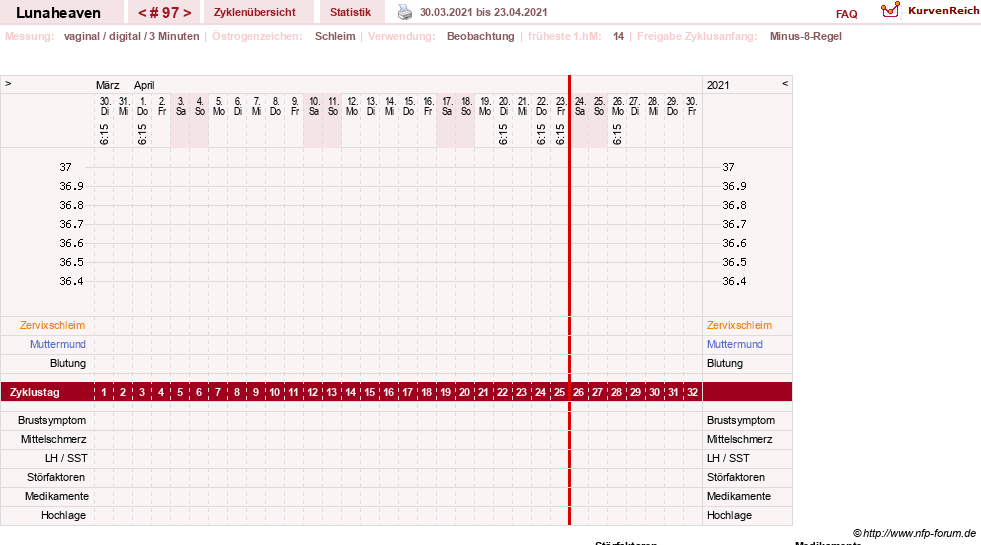Select the date range 30.03.2021 bis 23.04.2021
Viewport: 981px width, 545px height.
click(484, 12)
